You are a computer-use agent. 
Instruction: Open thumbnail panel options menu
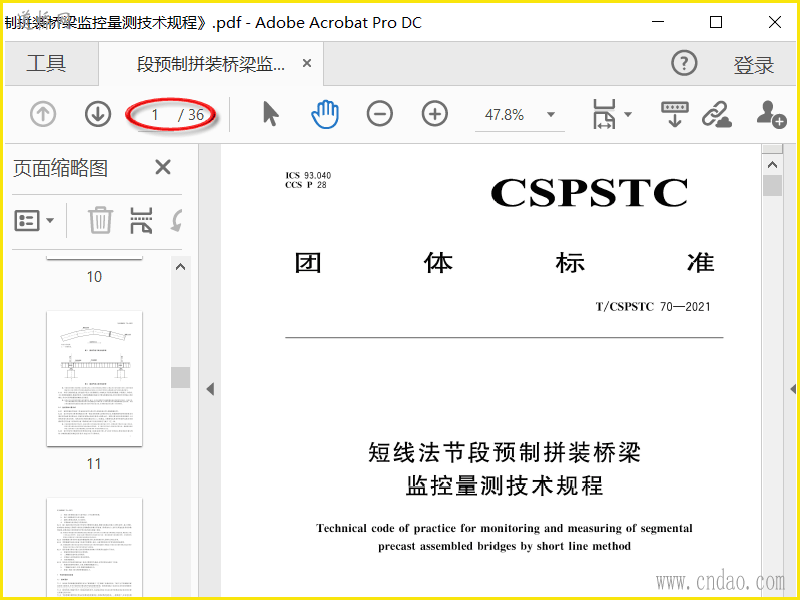tap(34, 220)
